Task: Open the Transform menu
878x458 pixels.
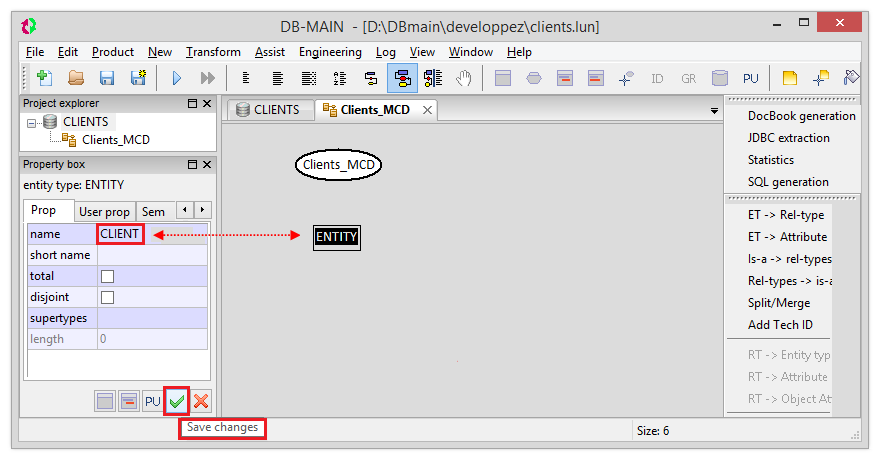Action: click(x=213, y=52)
